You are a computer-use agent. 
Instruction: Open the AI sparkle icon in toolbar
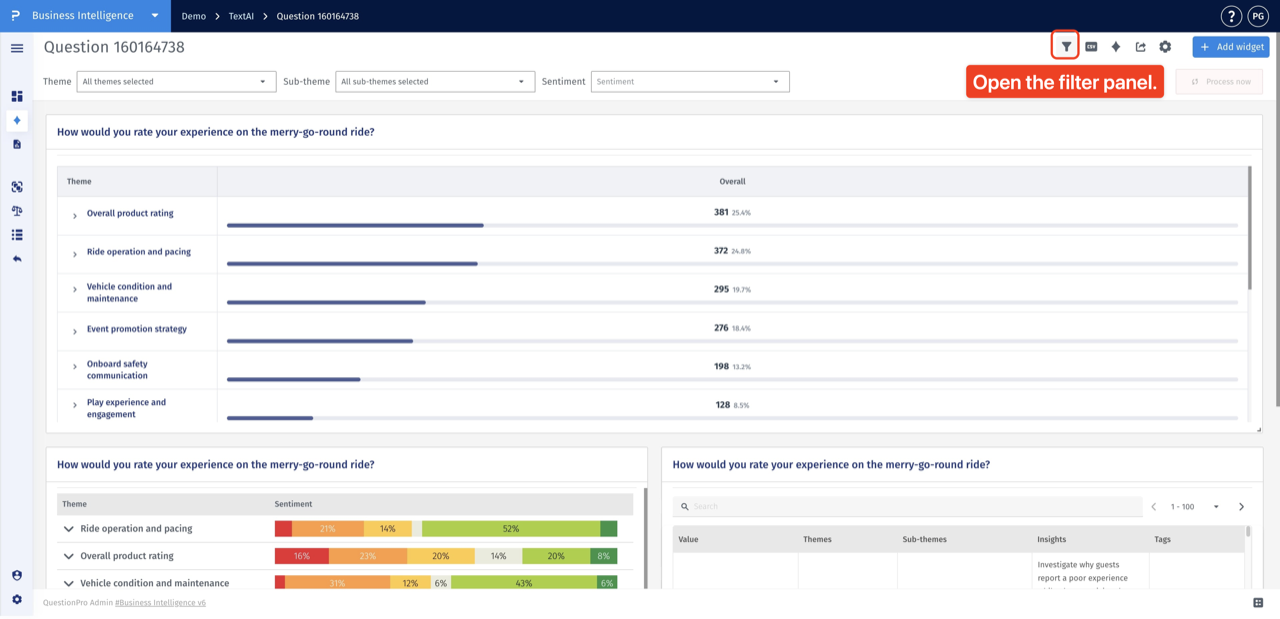(1116, 47)
